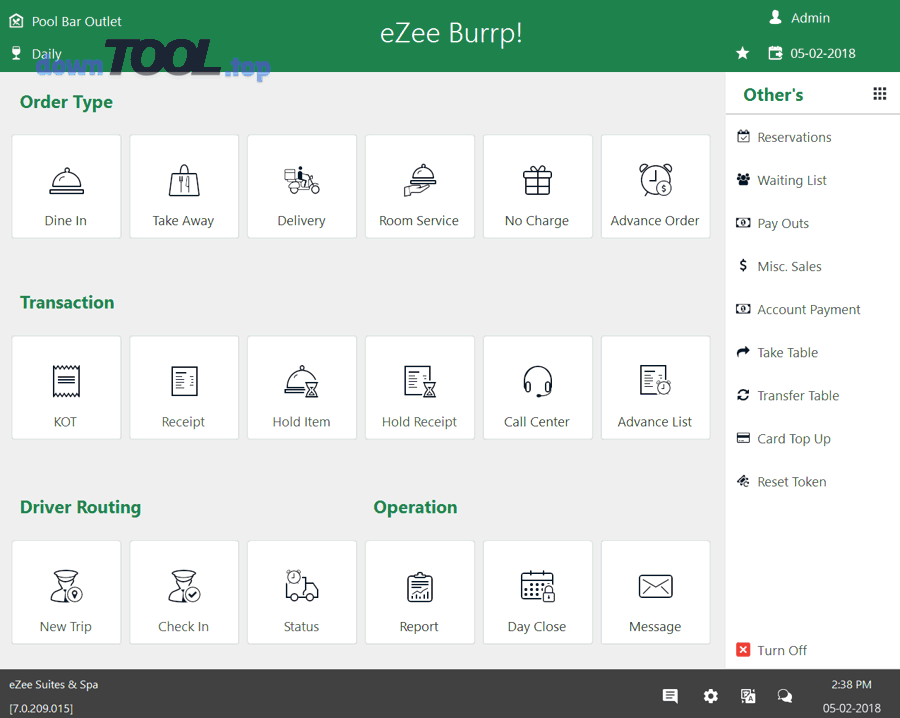Screen dimensions: 900x718
Task: Click version text [7.0.209.015]
Action: pyautogui.click(x=41, y=708)
